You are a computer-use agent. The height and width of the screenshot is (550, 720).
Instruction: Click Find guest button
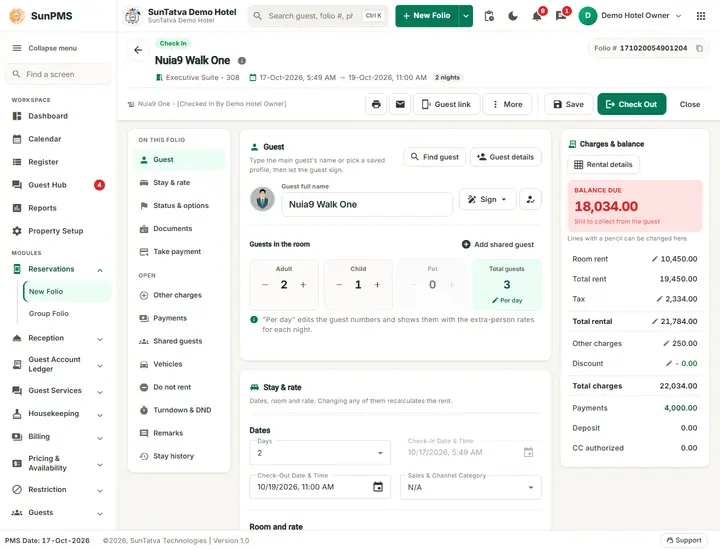434,157
